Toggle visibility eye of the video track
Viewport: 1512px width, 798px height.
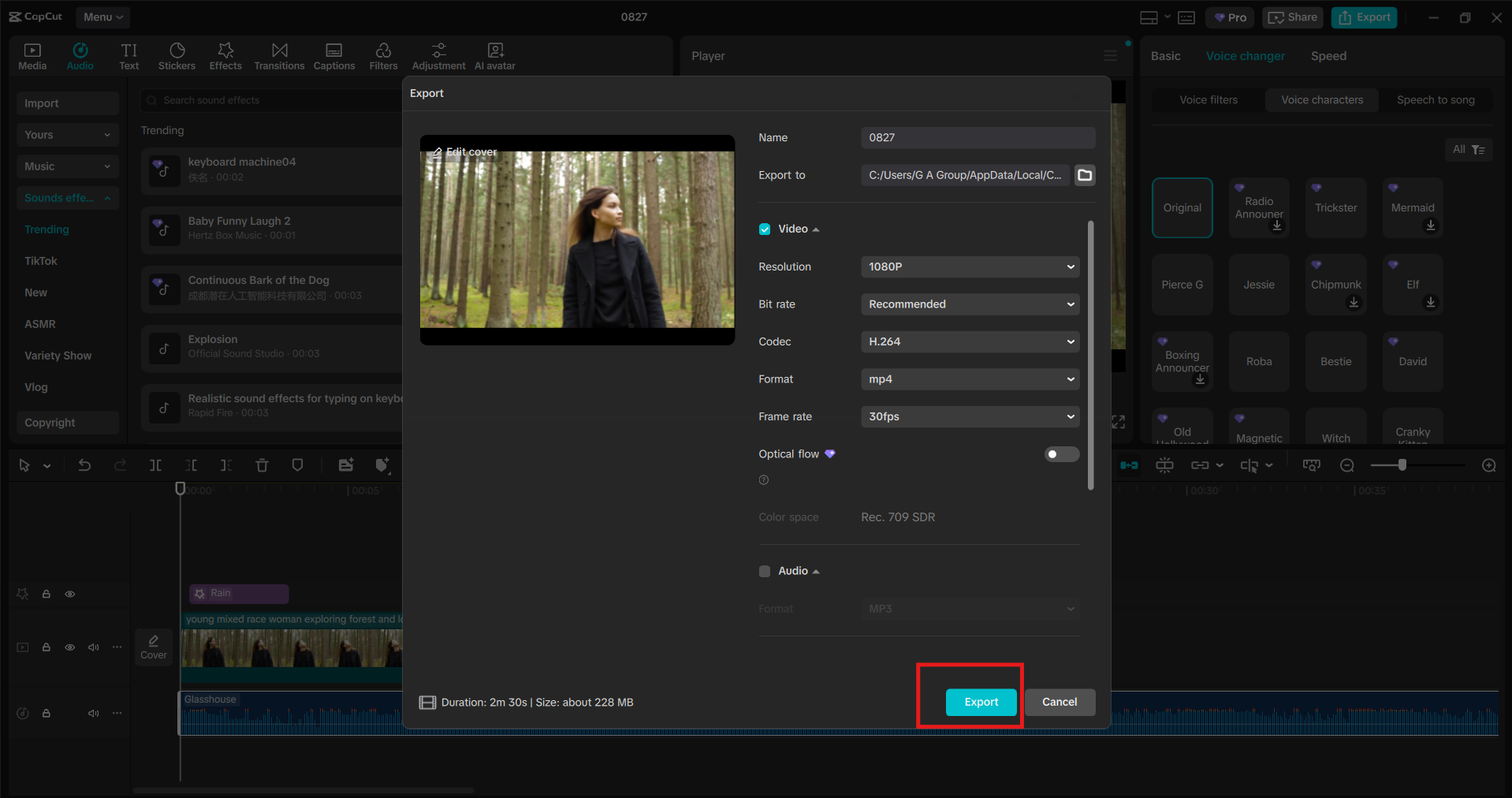tap(70, 647)
